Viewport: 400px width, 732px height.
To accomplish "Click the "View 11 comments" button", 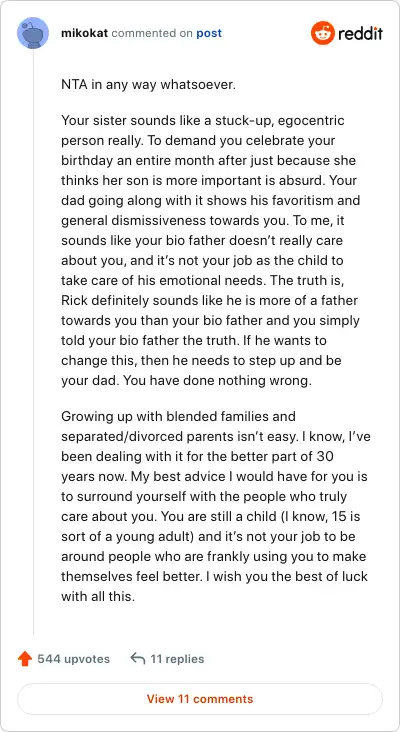I will click(200, 699).
